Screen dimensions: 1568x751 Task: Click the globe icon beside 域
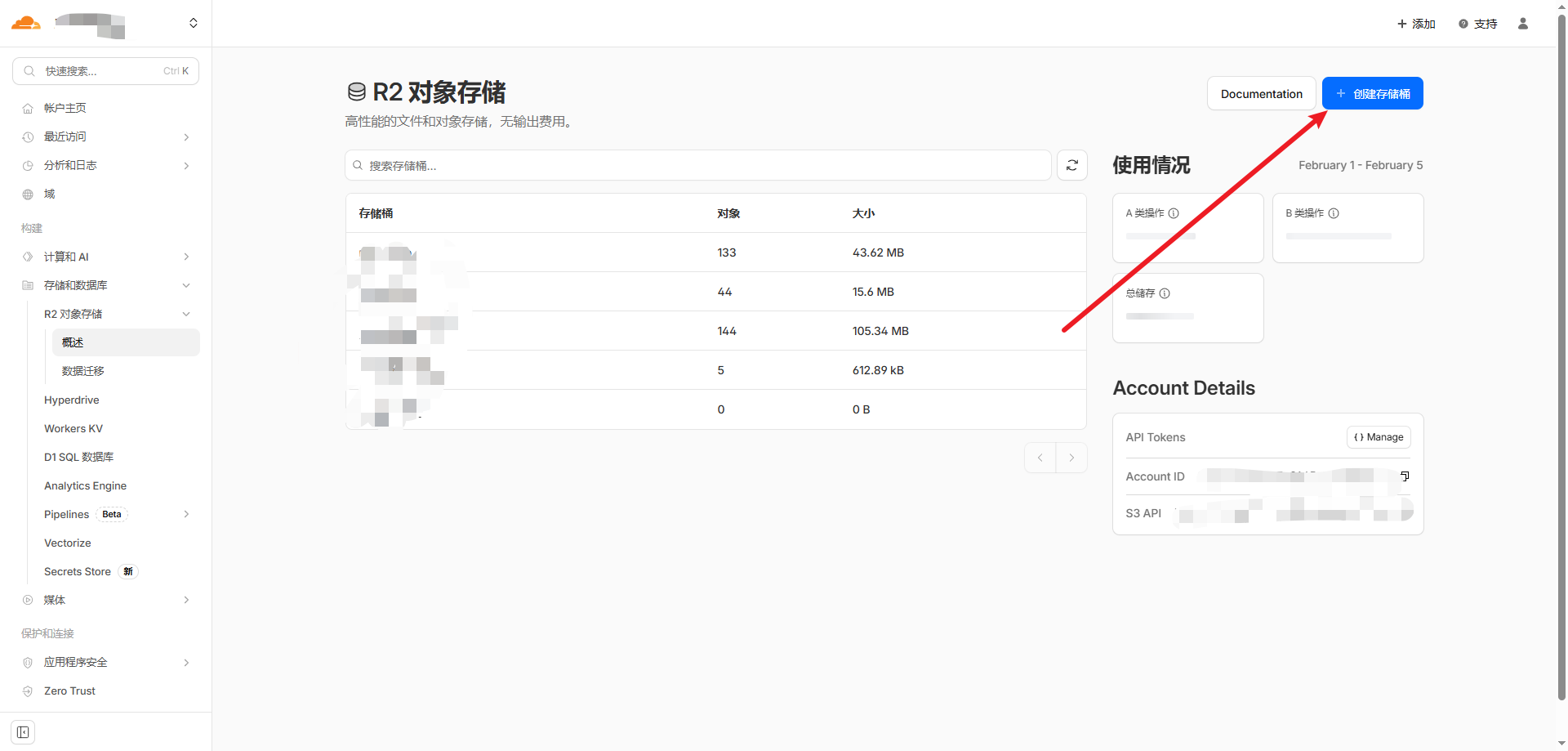click(x=28, y=194)
